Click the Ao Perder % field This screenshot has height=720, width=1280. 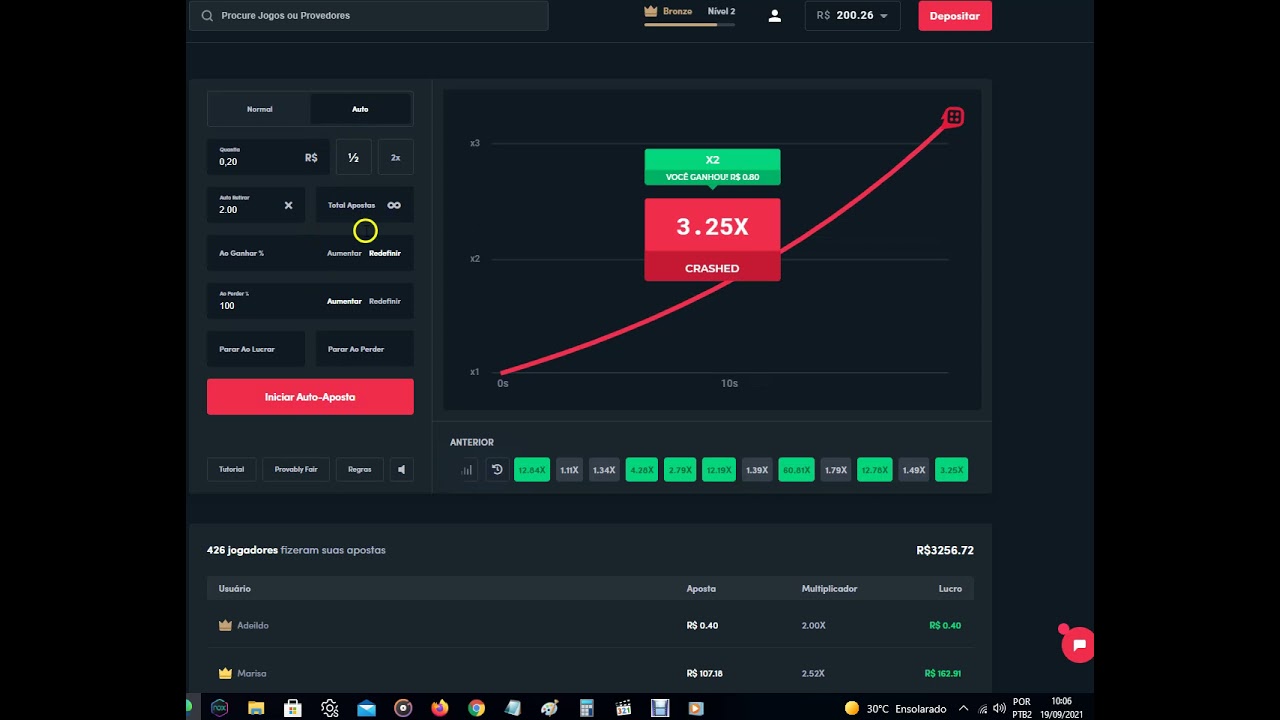tap(310, 301)
